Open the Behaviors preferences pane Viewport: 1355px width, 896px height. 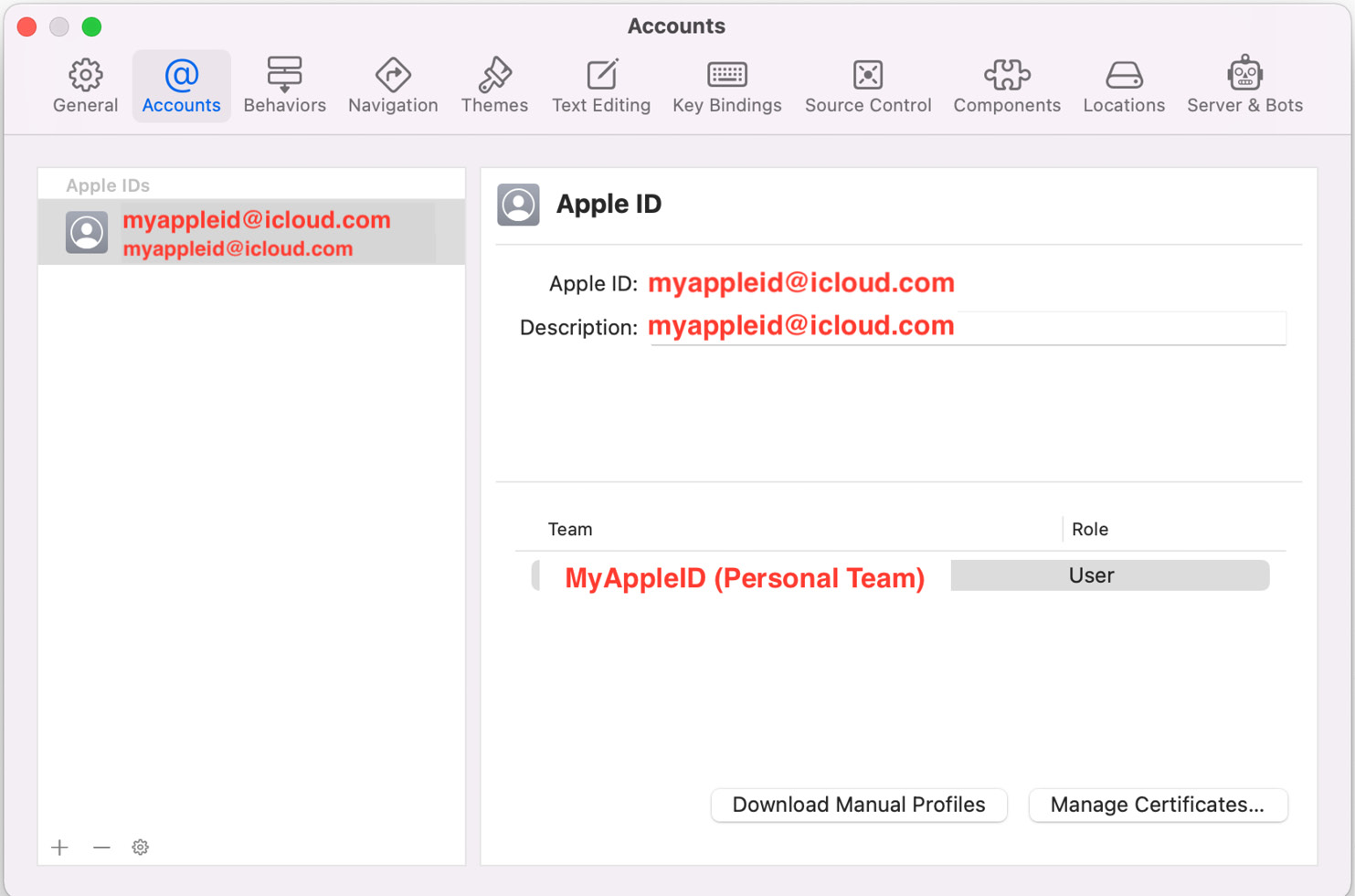tap(284, 86)
